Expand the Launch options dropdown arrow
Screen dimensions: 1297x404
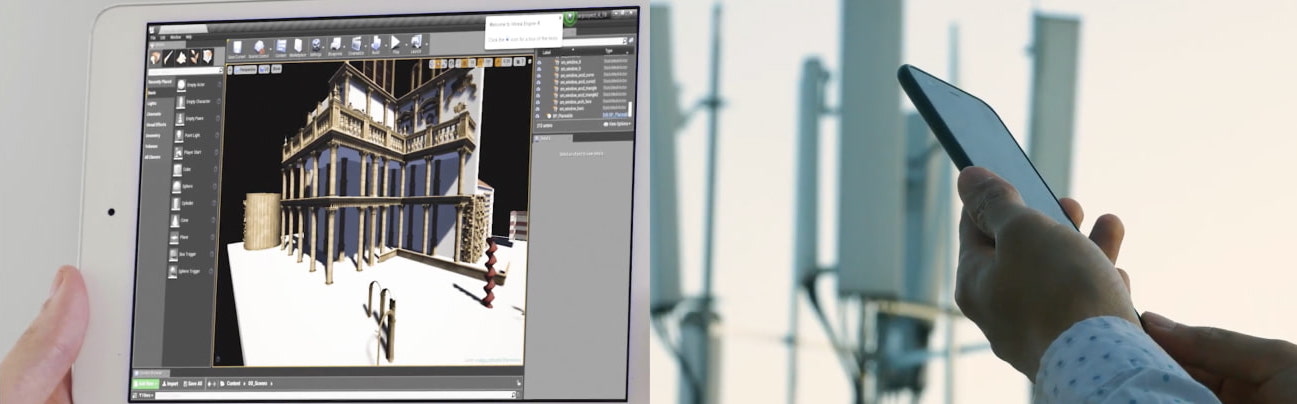427,44
